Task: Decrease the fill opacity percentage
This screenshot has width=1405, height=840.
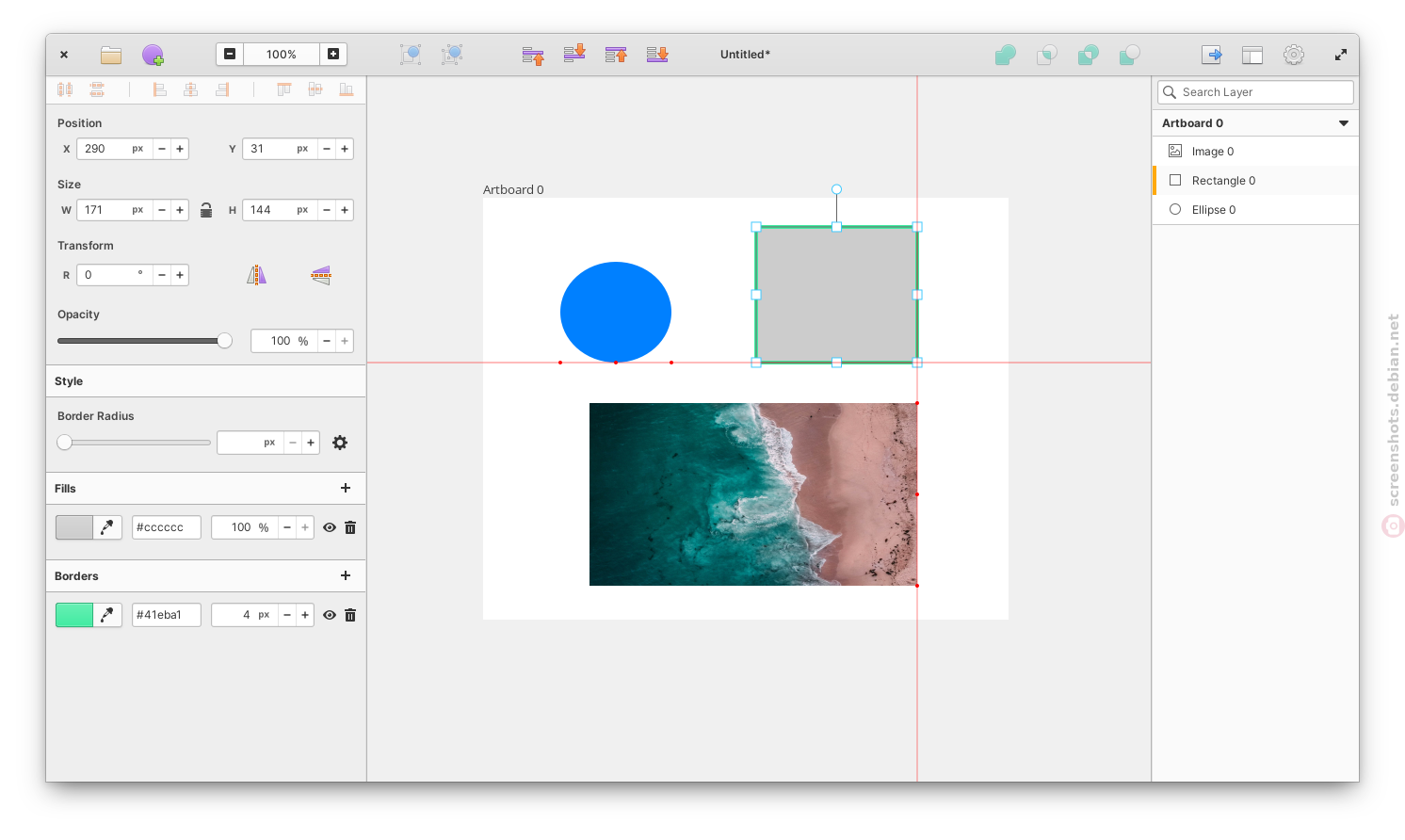Action: click(x=287, y=527)
